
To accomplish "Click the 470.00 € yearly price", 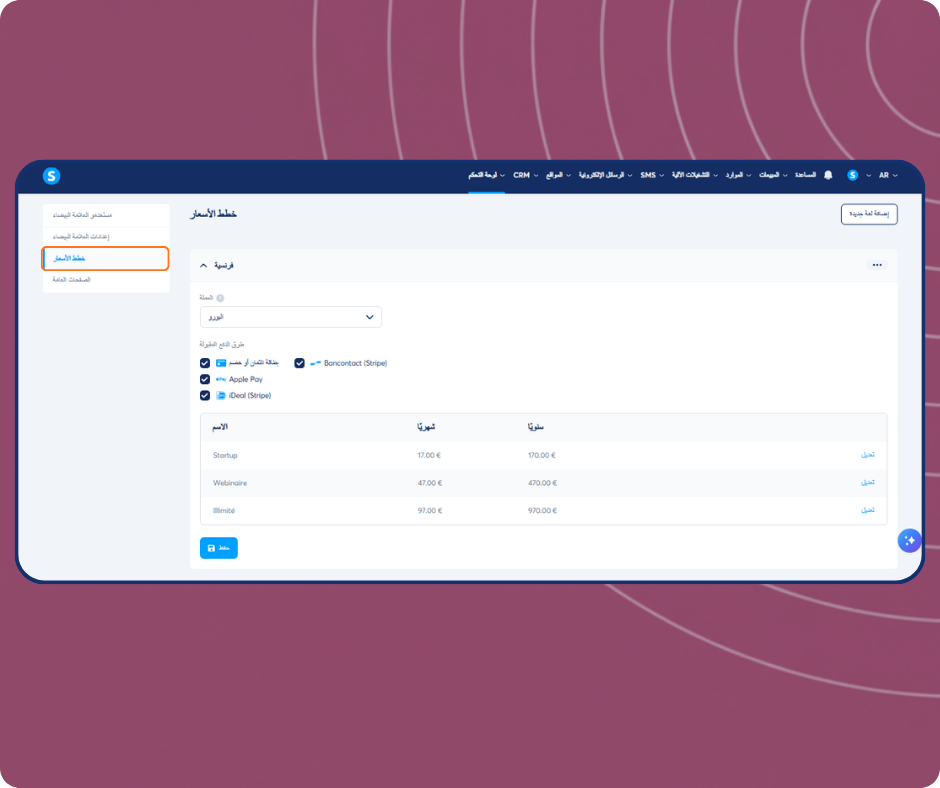I will click(x=542, y=483).
